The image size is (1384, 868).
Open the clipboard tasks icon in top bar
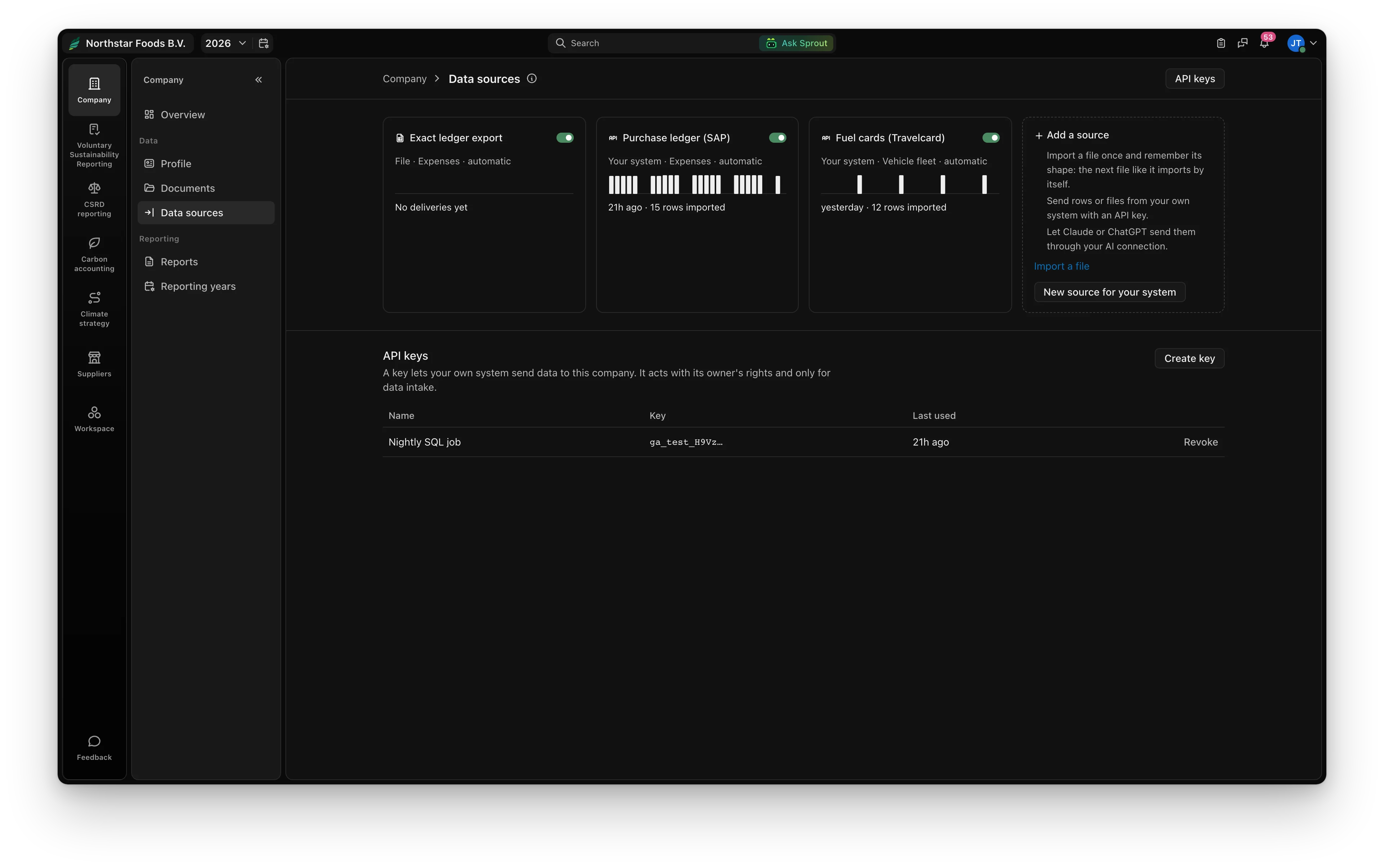pyautogui.click(x=1220, y=43)
